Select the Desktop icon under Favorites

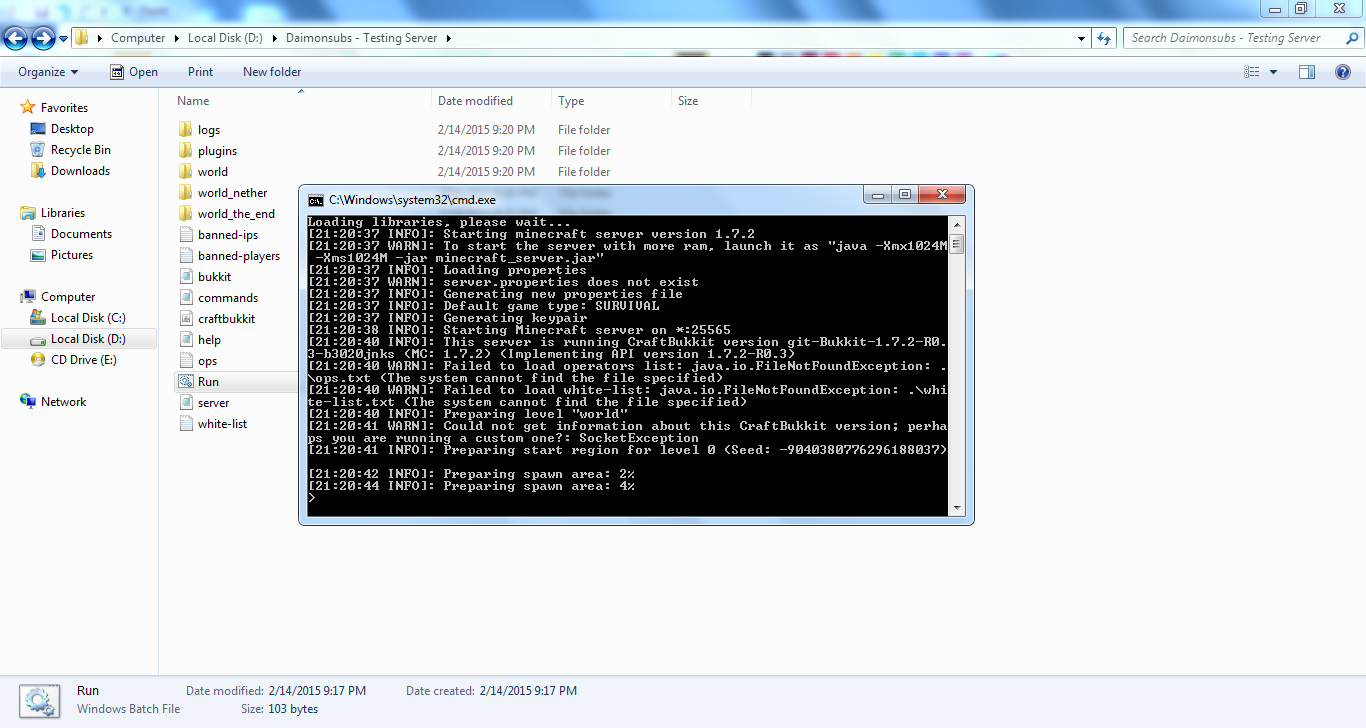click(x=38, y=129)
